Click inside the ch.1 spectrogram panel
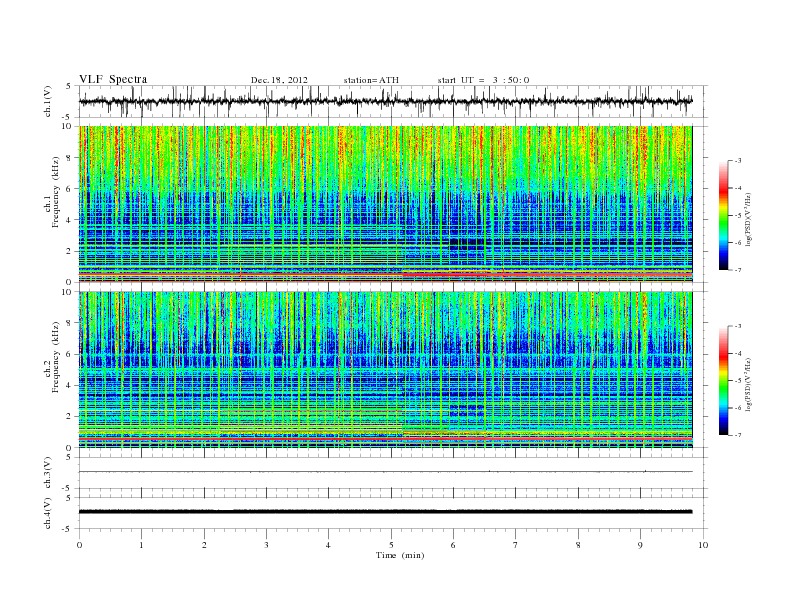This screenshot has height=612, width=792. [386, 204]
